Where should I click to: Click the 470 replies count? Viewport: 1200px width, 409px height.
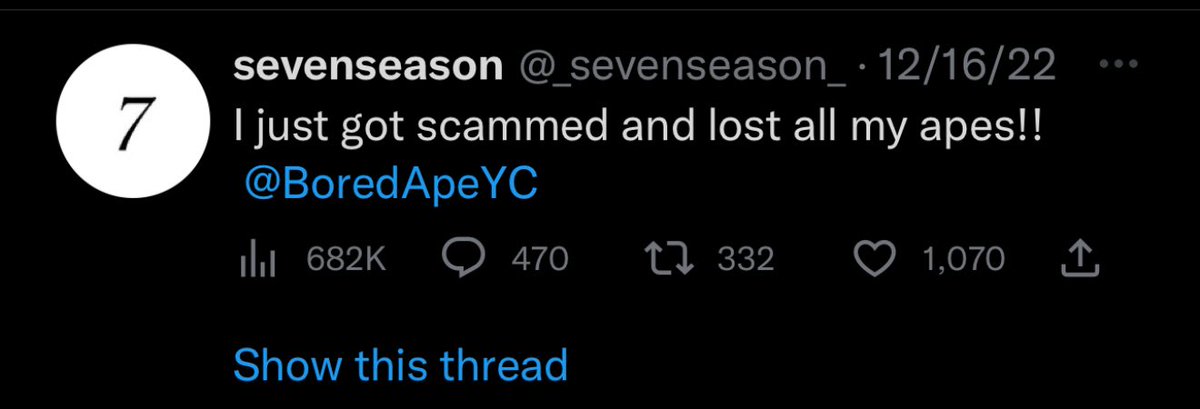click(x=540, y=260)
